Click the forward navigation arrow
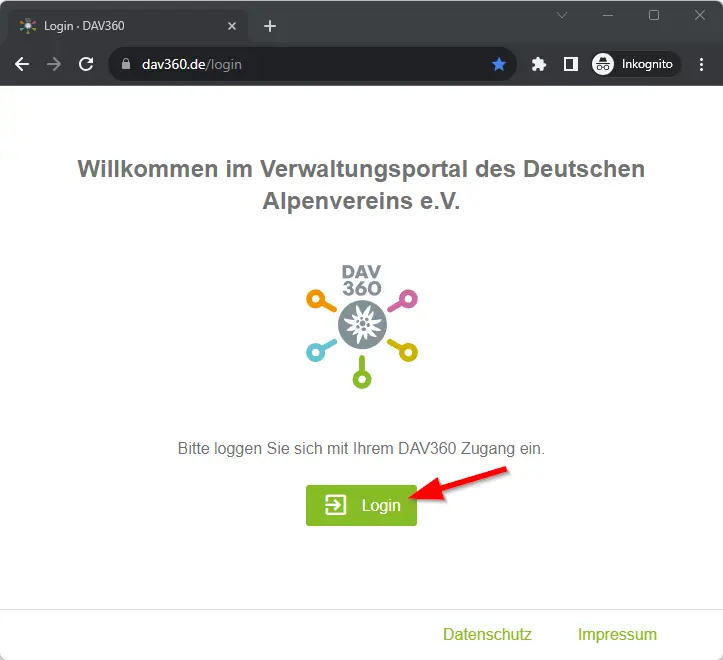723x660 pixels. tap(54, 64)
